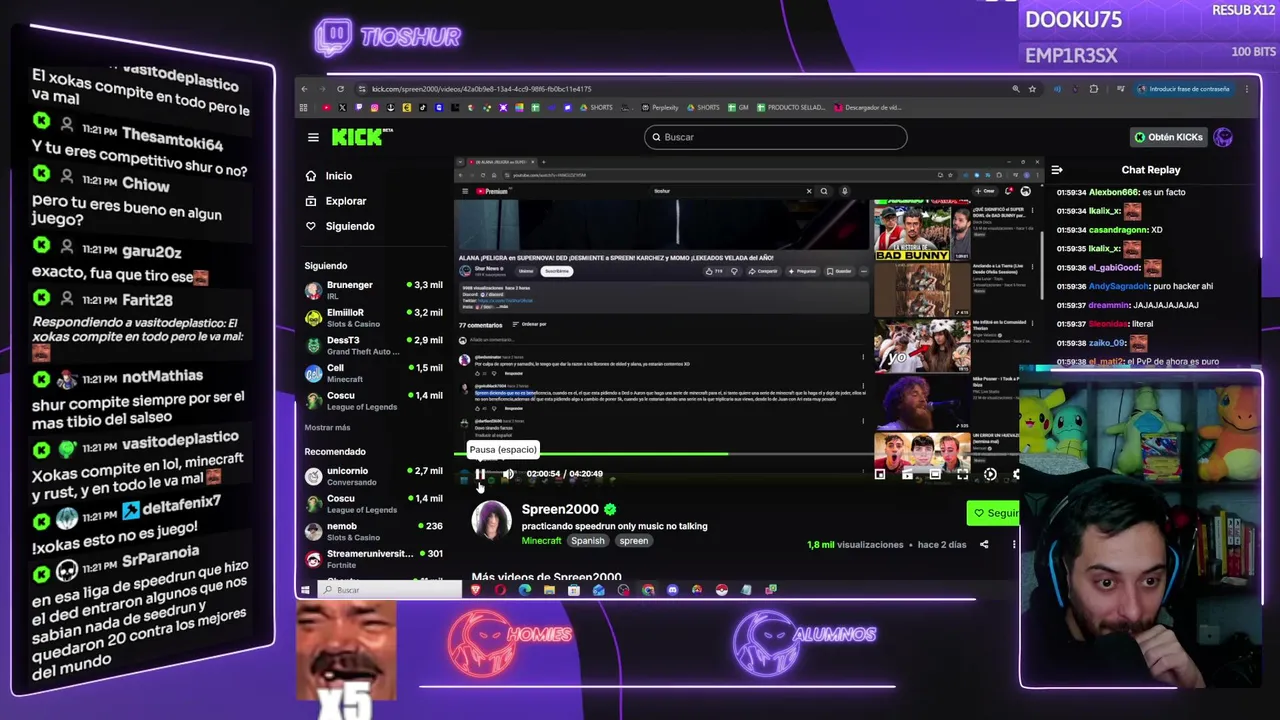
Task: Click the green KICK logo
Action: pos(361,137)
